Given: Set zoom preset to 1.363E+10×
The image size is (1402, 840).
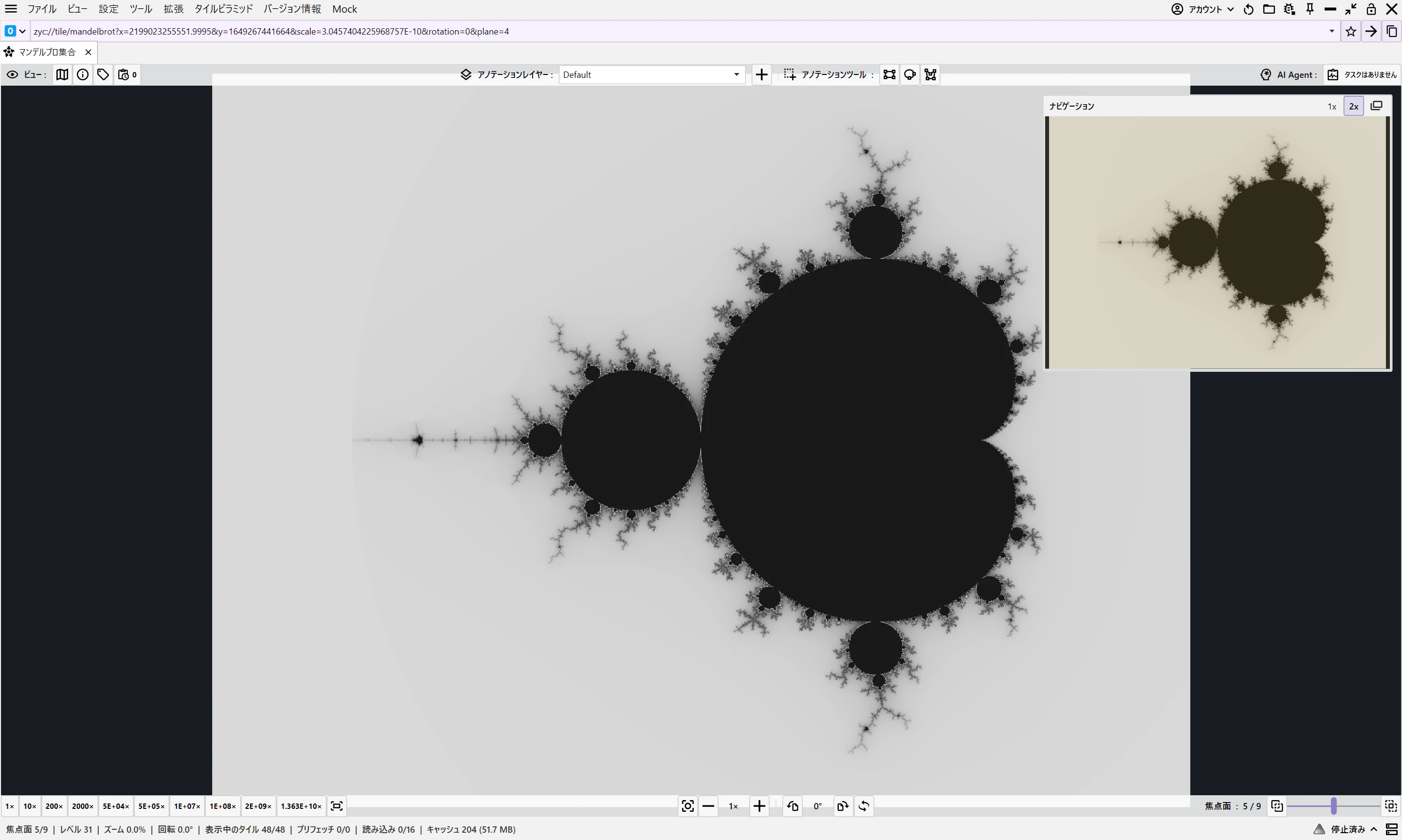Looking at the screenshot, I should (301, 805).
